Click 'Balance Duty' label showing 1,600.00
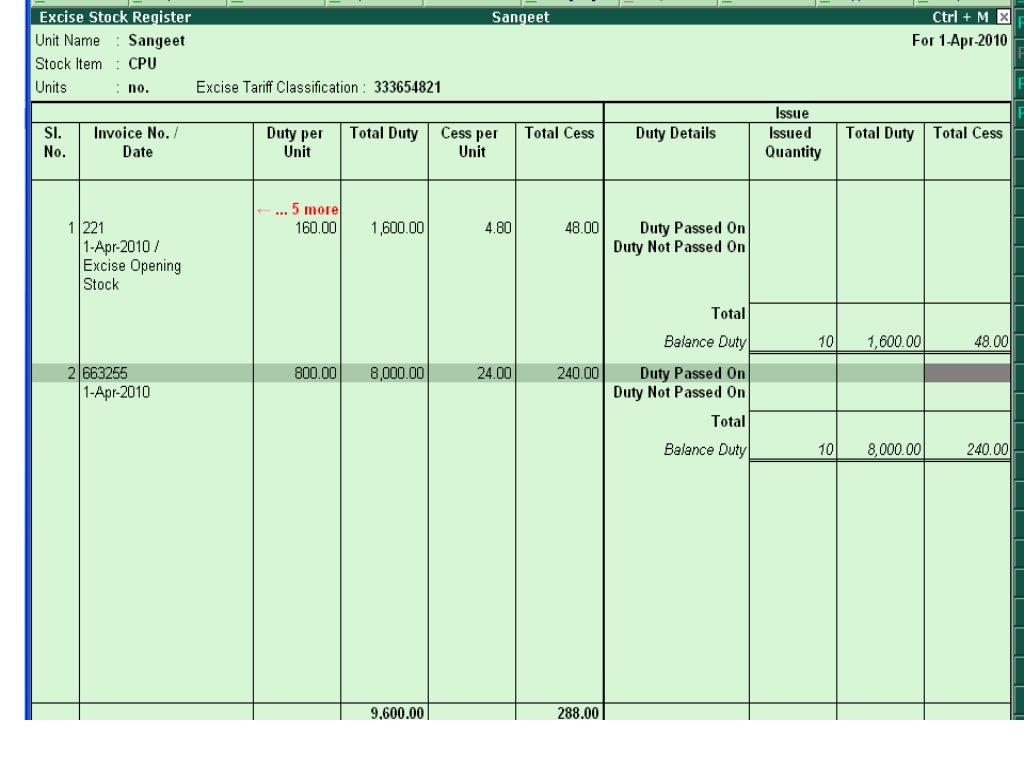1024x768 pixels. 705,342
